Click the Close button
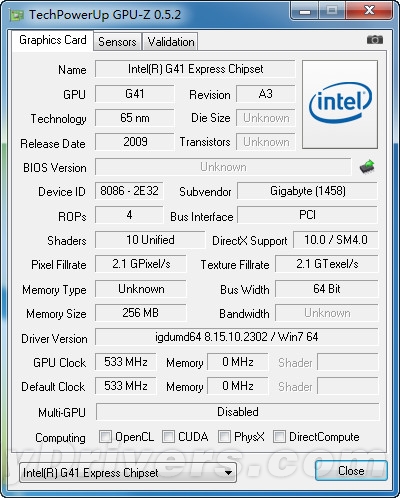 (x=351, y=471)
